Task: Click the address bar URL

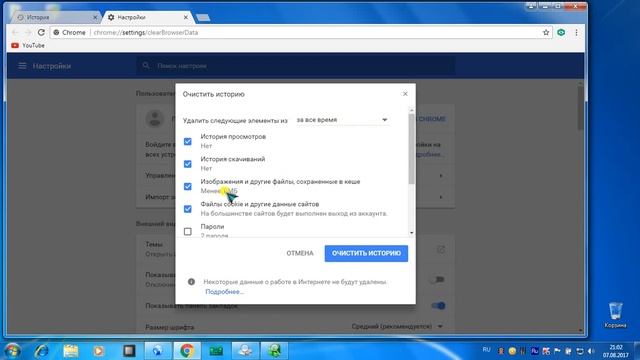Action: (x=146, y=32)
